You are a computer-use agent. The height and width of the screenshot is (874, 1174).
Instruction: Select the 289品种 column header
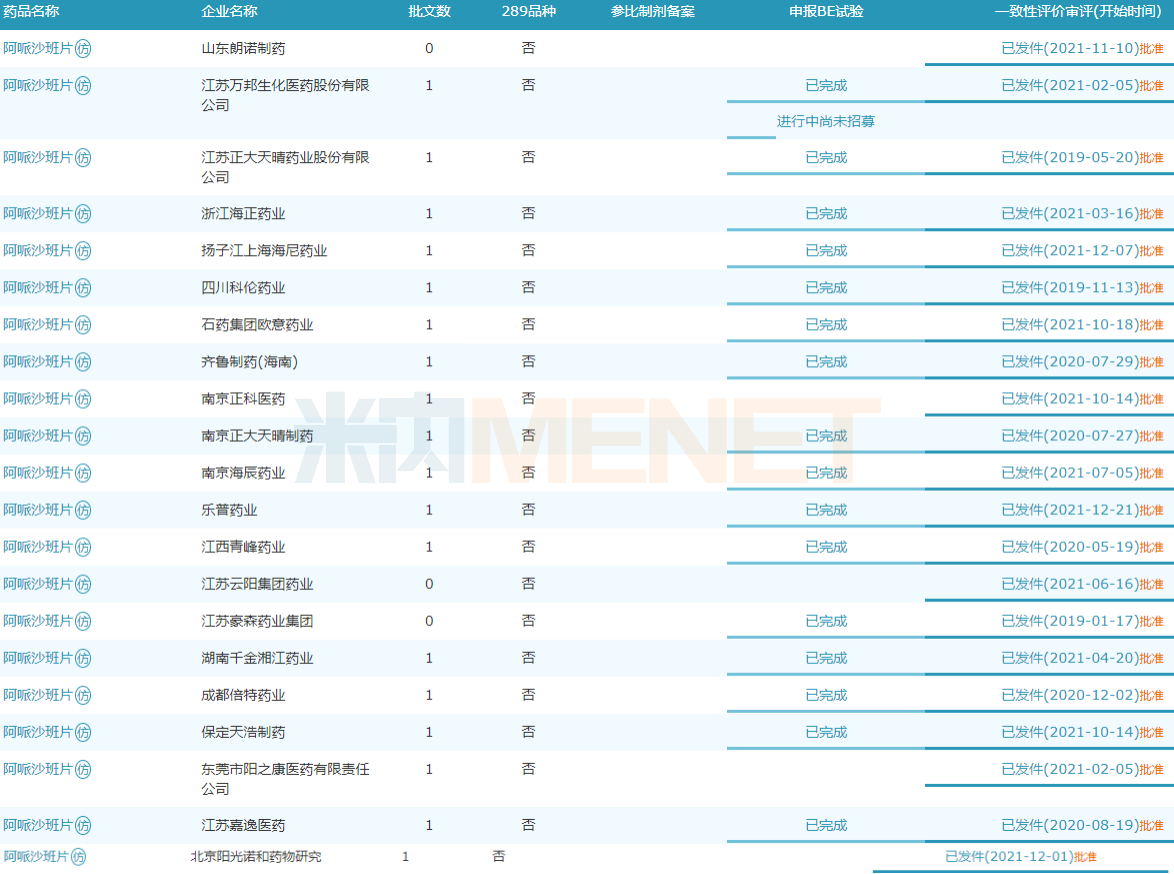[x=529, y=11]
